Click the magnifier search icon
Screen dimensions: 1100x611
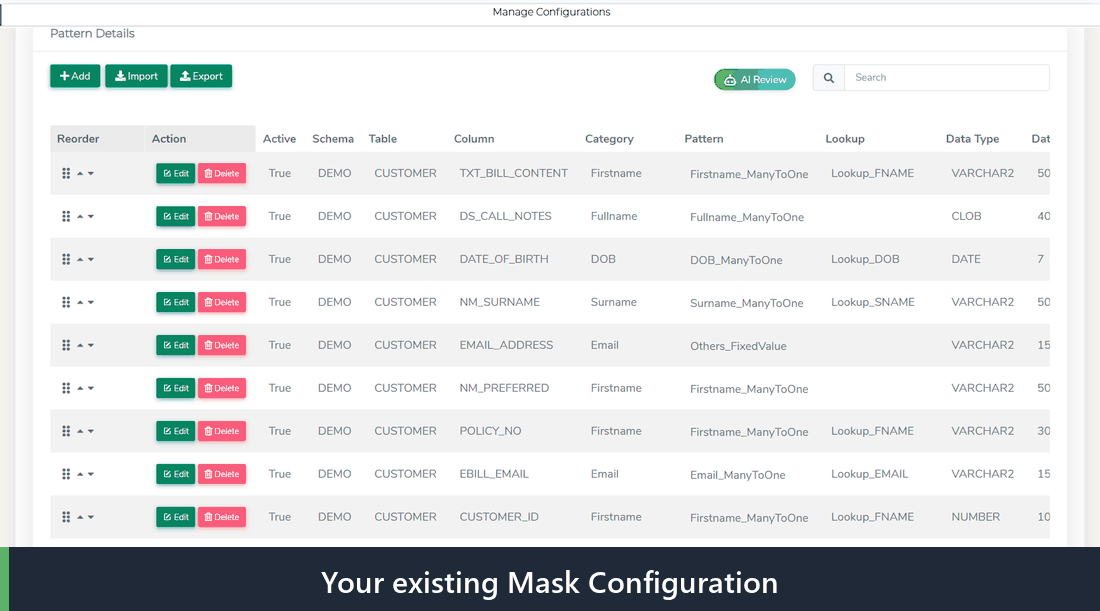pyautogui.click(x=829, y=78)
